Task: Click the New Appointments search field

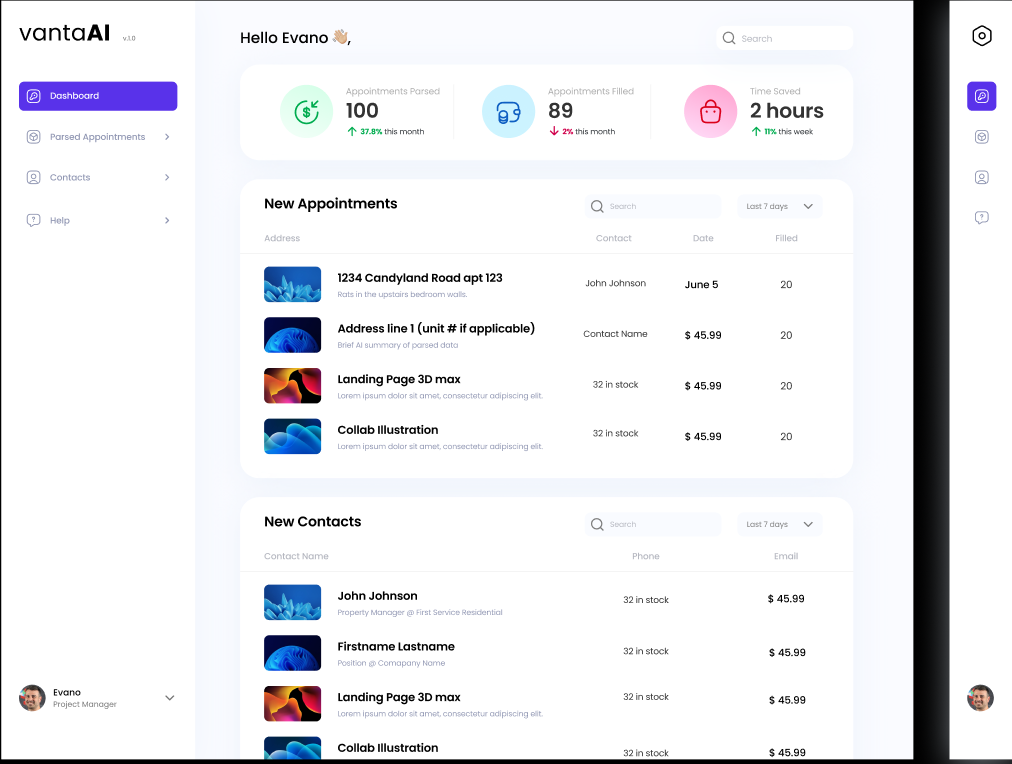Action: (x=653, y=206)
